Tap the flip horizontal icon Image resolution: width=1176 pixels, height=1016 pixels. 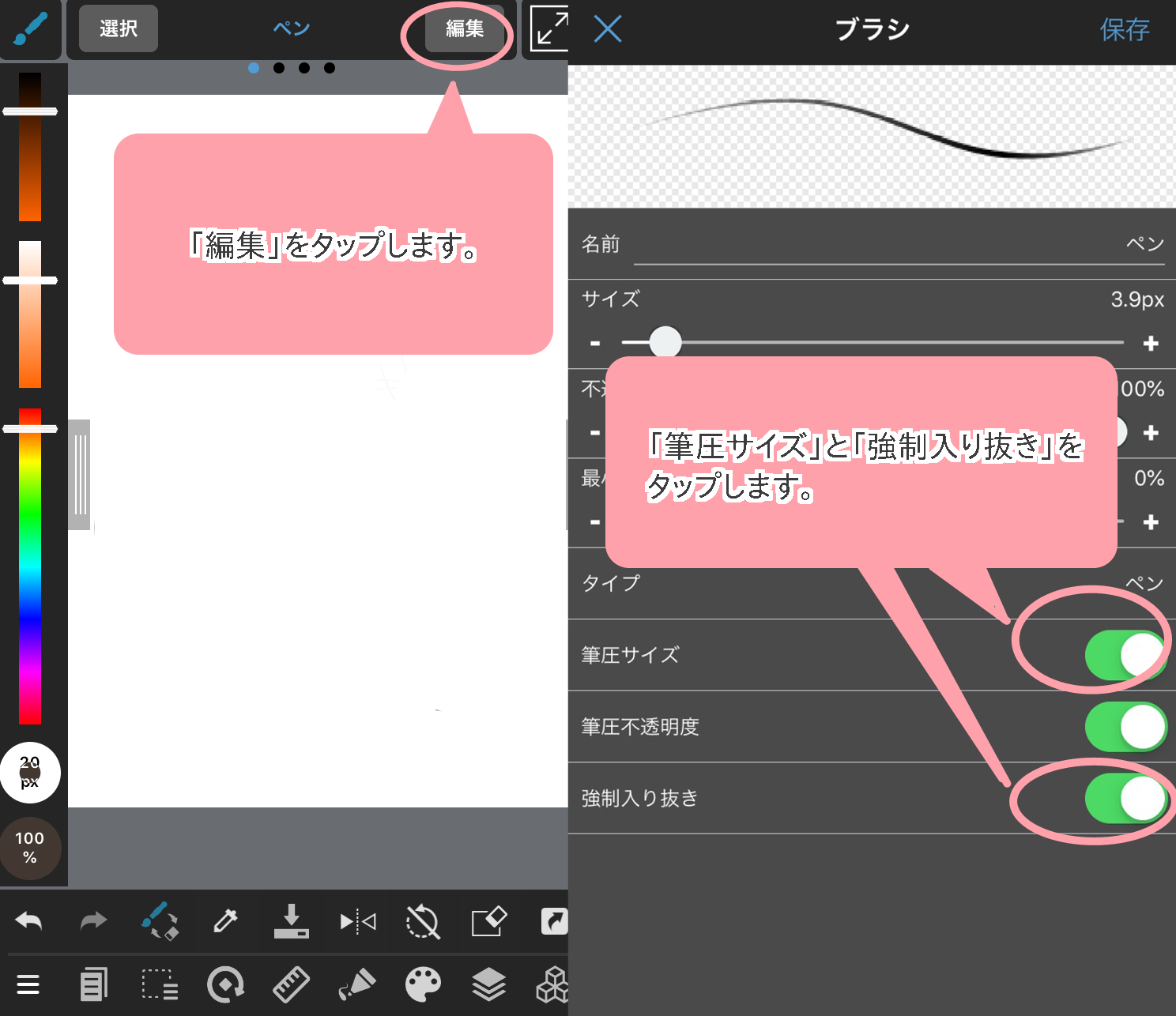[357, 921]
